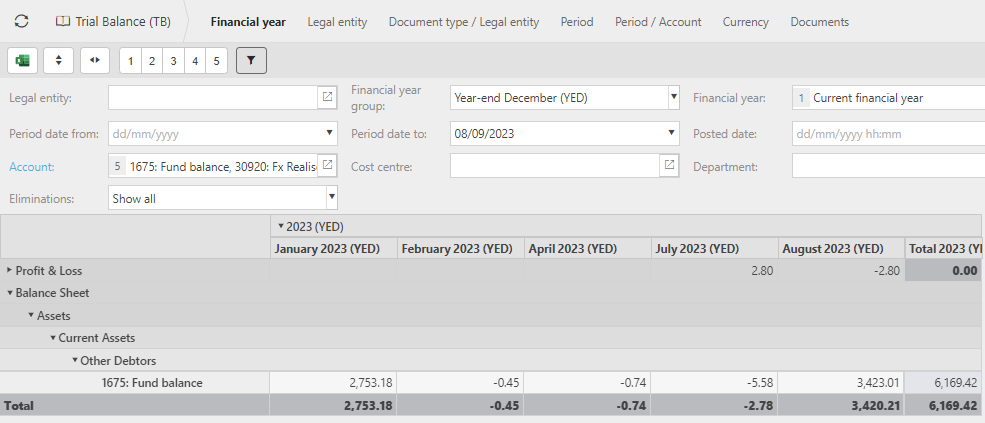Select the 1675: Fund balance row label
This screenshot has width=985, height=423.
click(152, 383)
